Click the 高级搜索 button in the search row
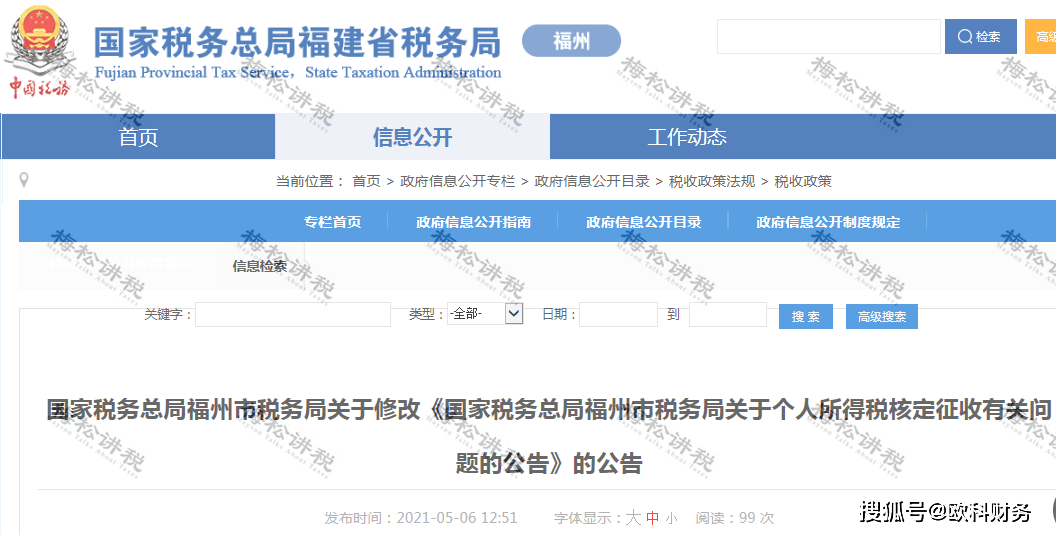 tap(882, 317)
